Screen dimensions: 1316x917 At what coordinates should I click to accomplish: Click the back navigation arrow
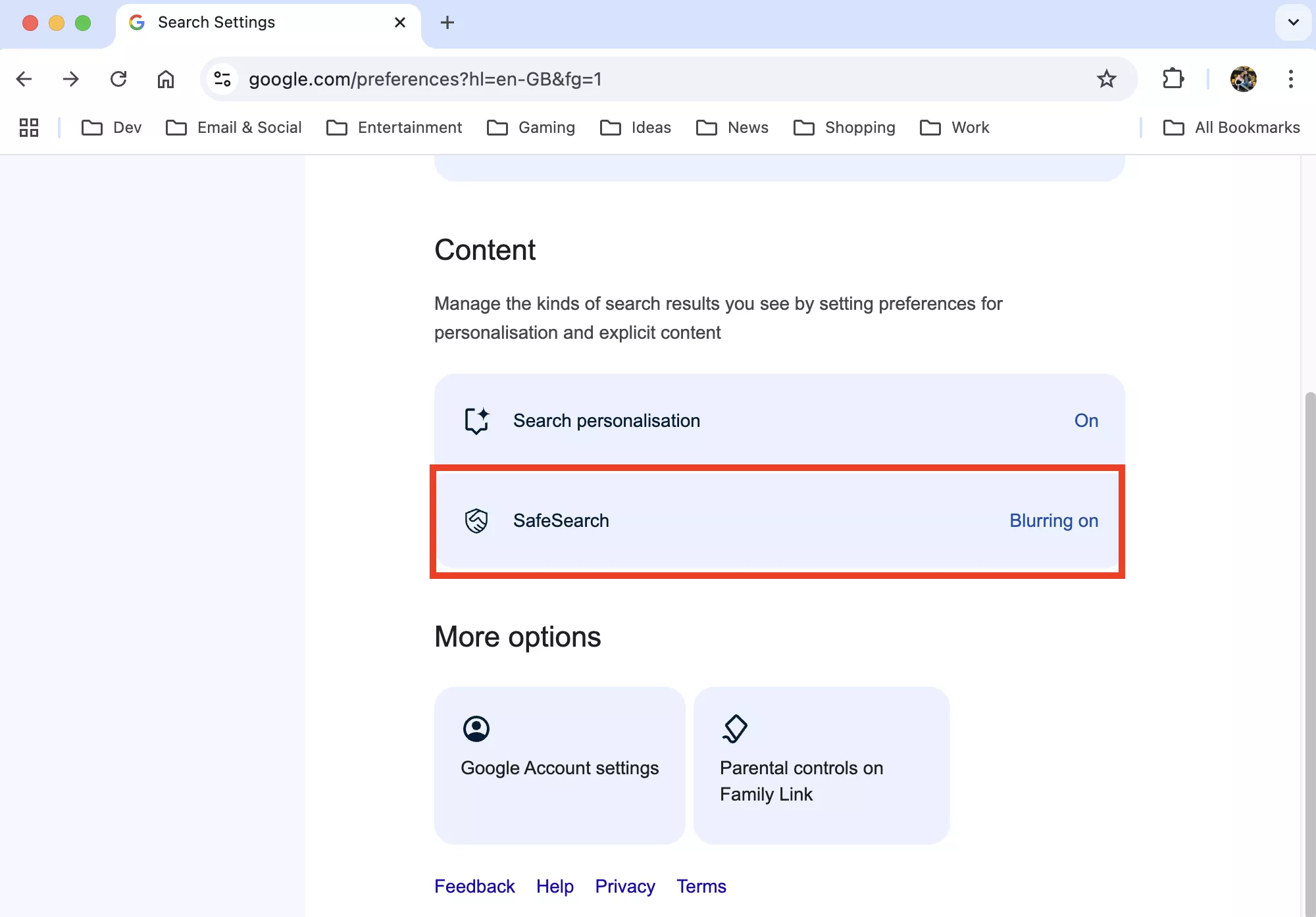24,79
